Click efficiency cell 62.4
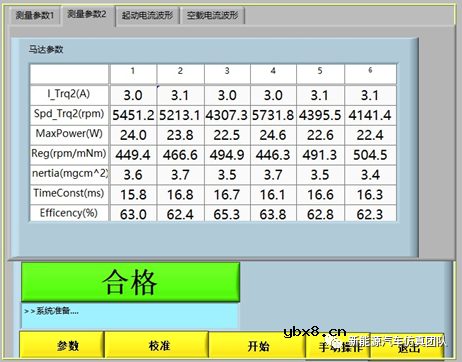Image resolution: width=462 pixels, height=362 pixels. click(x=180, y=213)
